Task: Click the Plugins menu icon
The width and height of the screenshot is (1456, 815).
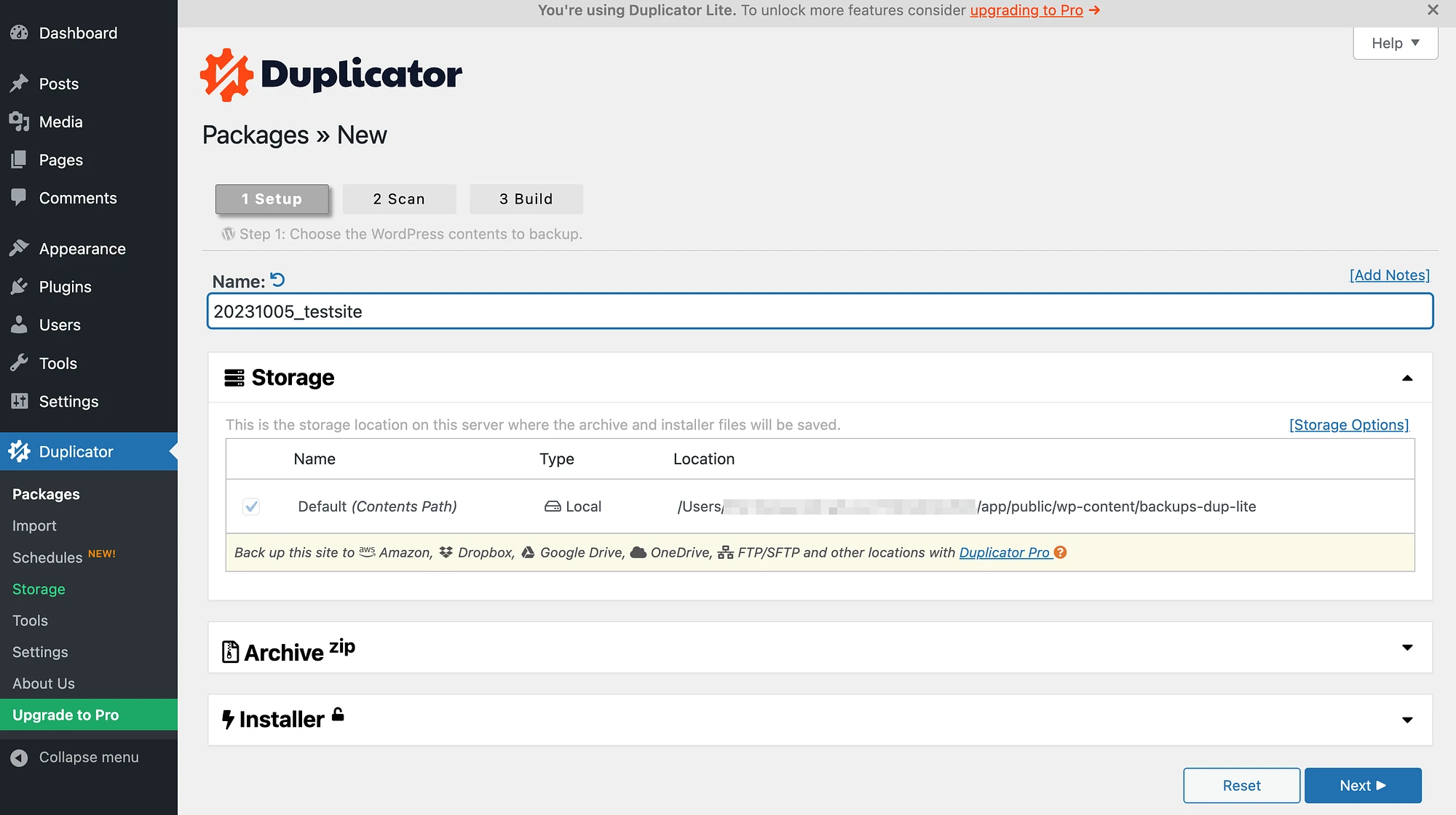Action: (x=17, y=286)
